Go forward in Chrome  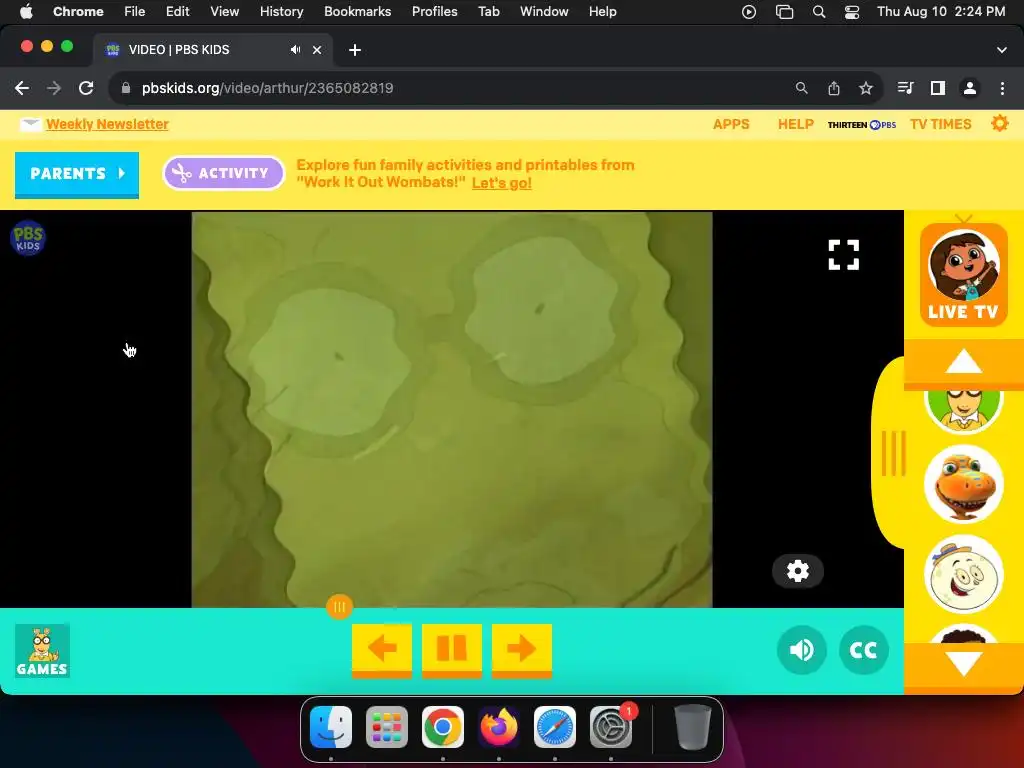[x=54, y=88]
